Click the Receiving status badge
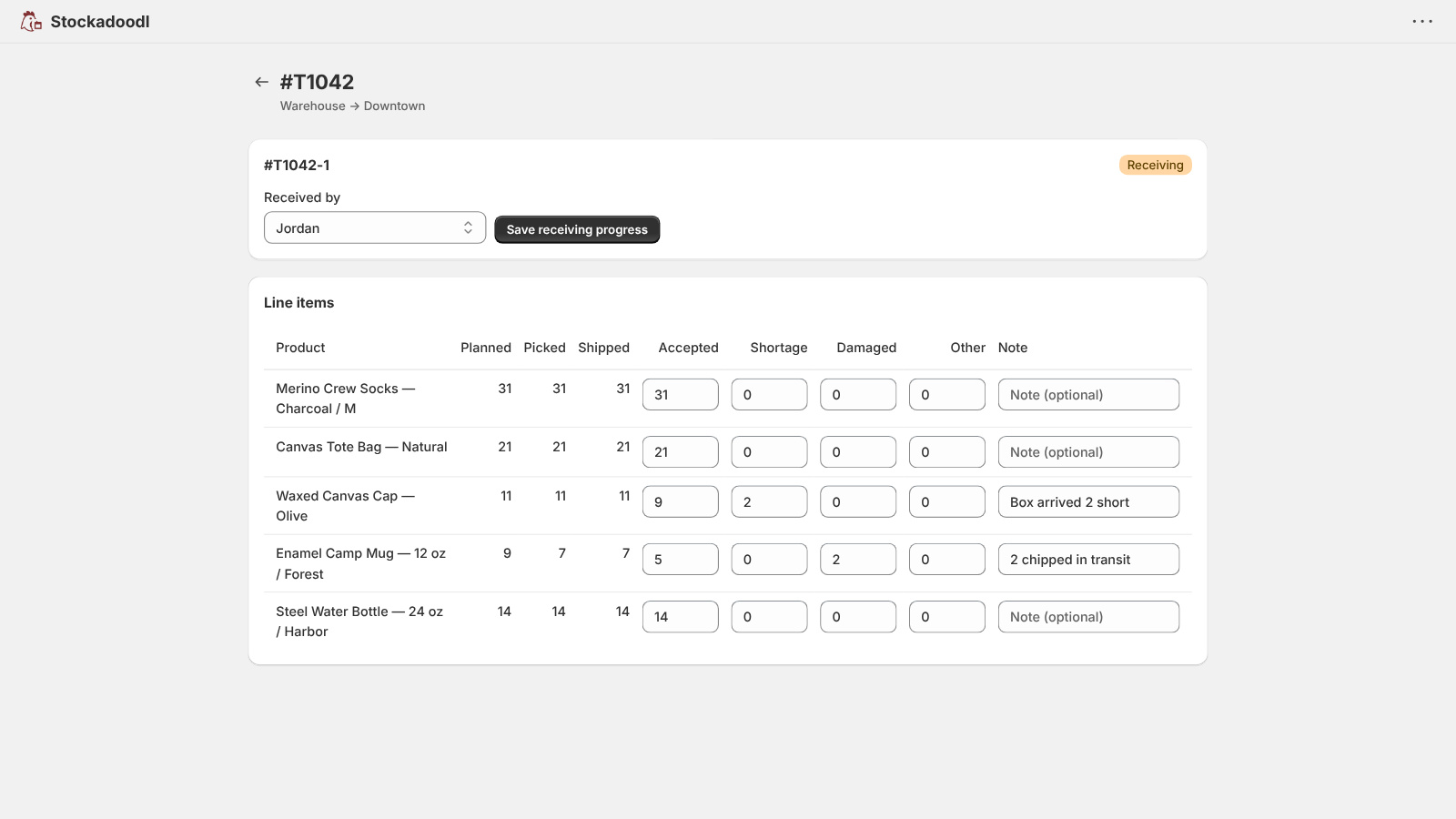The width and height of the screenshot is (1456, 819). click(x=1155, y=165)
